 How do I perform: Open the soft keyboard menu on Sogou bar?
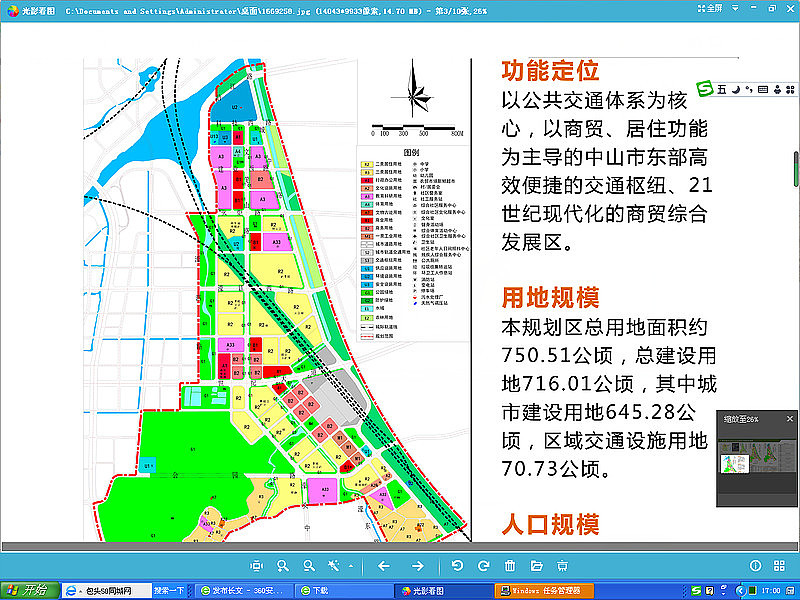tap(763, 90)
